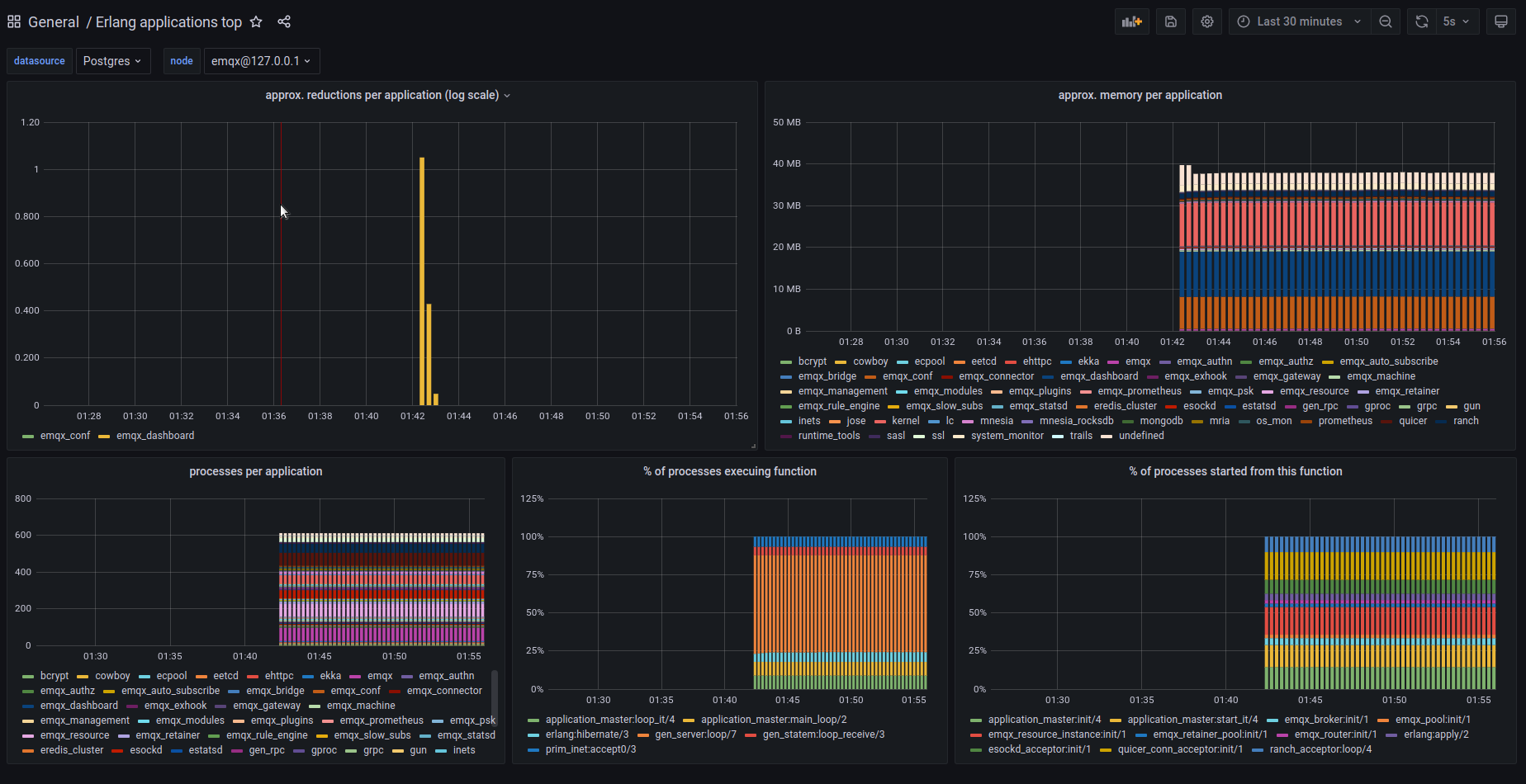The width and height of the screenshot is (1526, 784).
Task: Open the % of processes execuing function title
Action: tap(730, 471)
